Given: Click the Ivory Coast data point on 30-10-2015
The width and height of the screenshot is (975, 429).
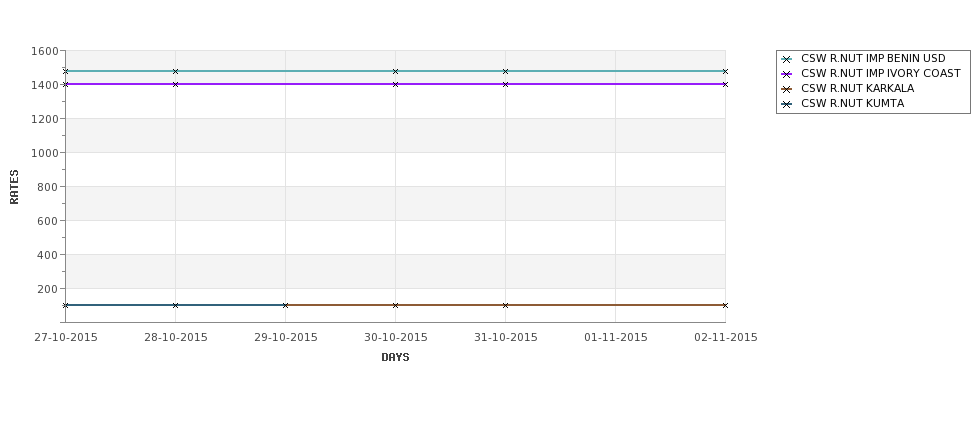Looking at the screenshot, I should tap(395, 84).
